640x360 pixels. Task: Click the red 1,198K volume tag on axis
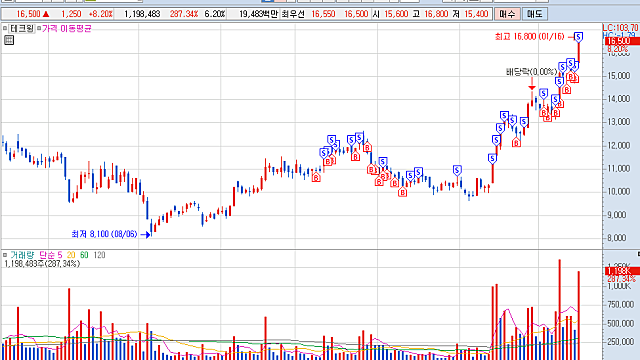point(621,271)
